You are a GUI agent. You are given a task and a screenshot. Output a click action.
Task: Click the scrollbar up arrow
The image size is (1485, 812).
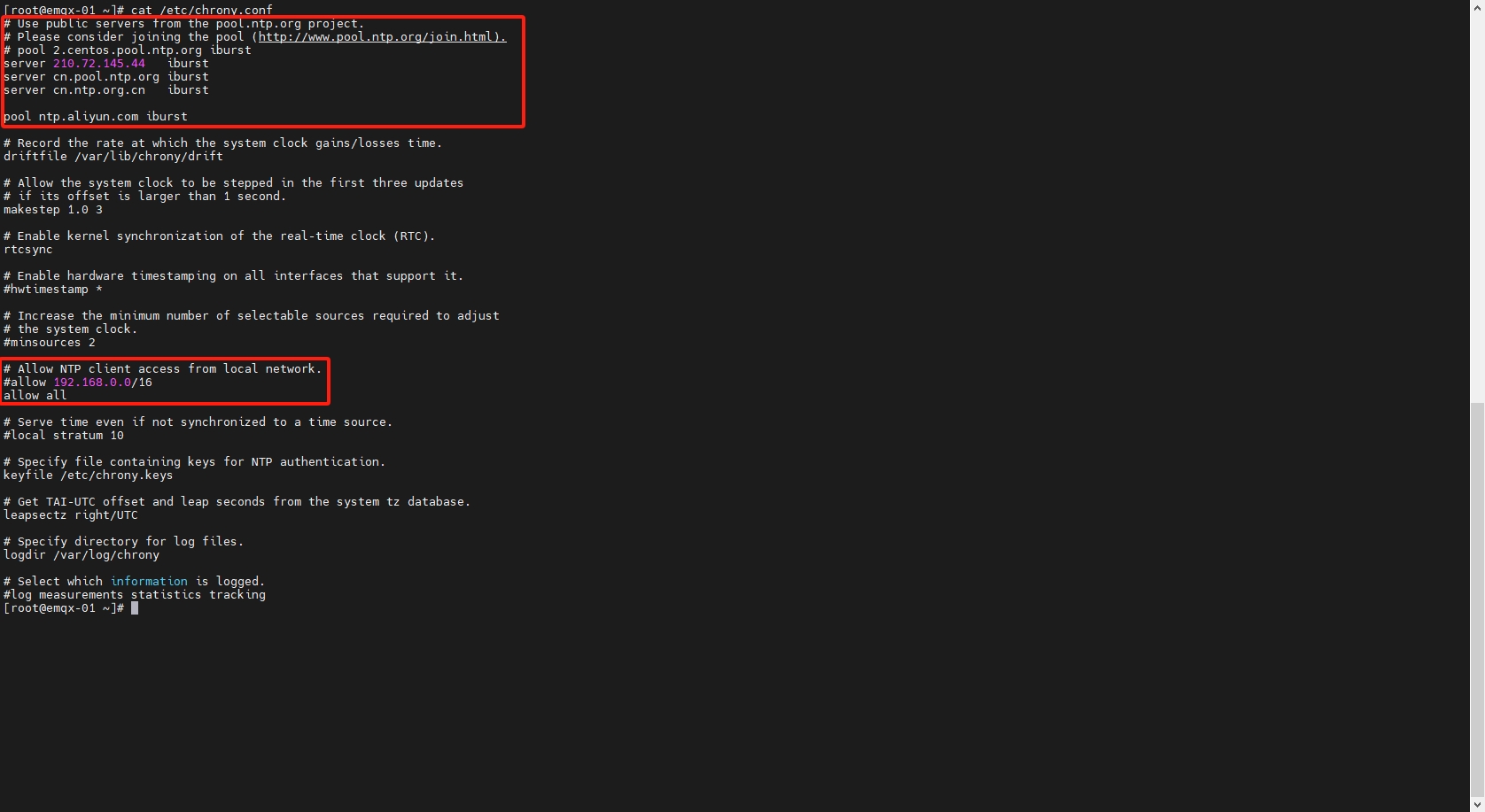[x=1477, y=7]
